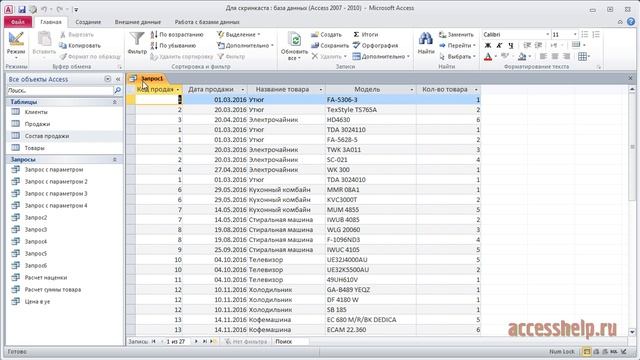Open table Состав продажи
Image resolution: width=640 pixels, height=360 pixels.
(47, 136)
